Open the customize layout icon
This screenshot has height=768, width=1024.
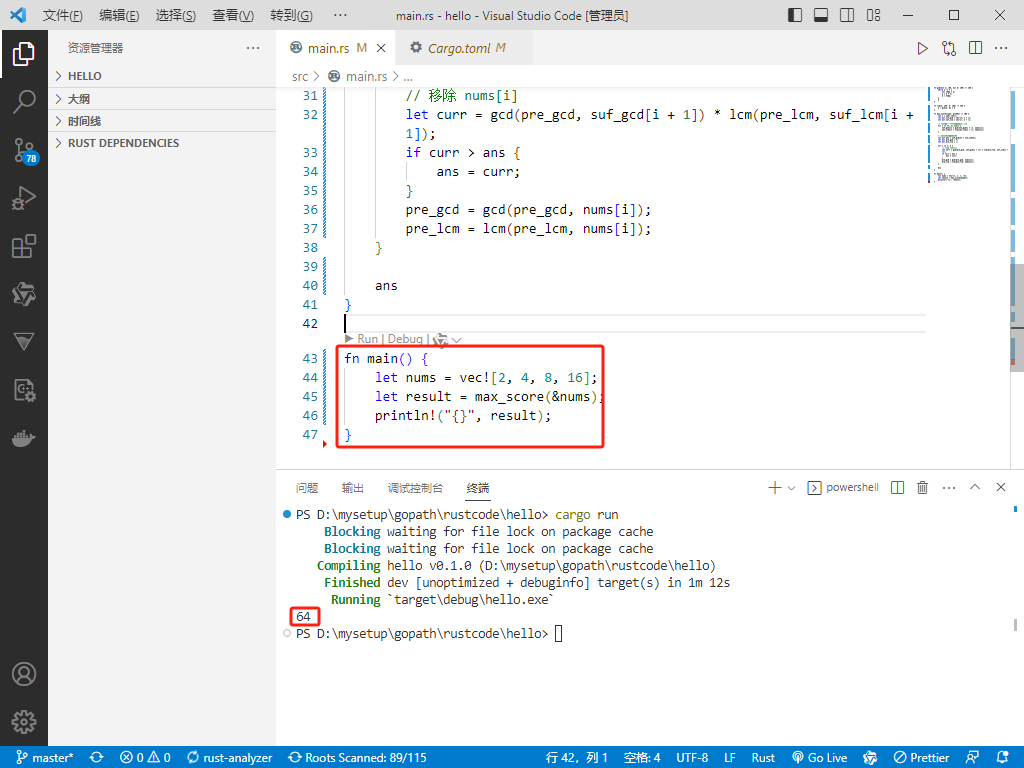click(873, 15)
